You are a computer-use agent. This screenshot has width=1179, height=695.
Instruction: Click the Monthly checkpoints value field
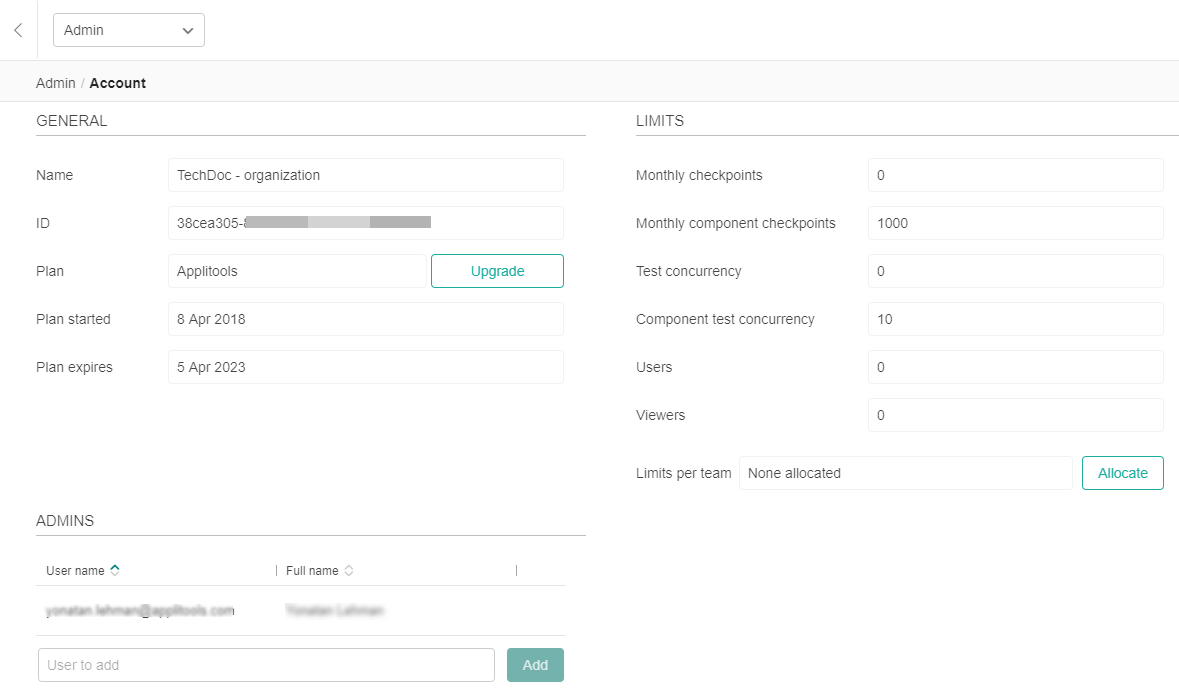coord(1015,175)
